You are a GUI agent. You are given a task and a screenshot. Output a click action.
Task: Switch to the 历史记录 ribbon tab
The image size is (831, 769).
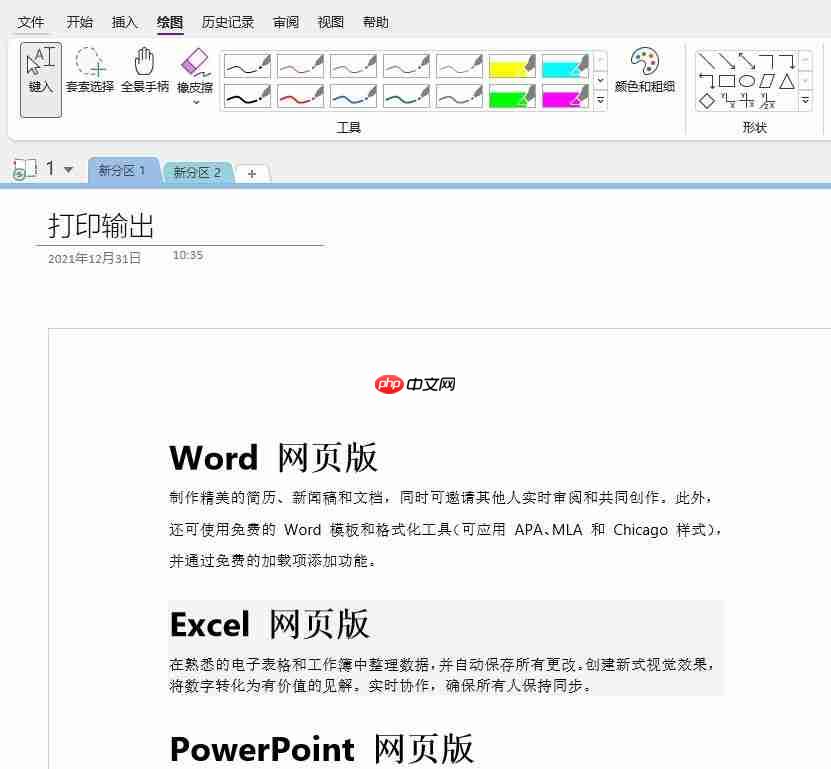click(227, 22)
